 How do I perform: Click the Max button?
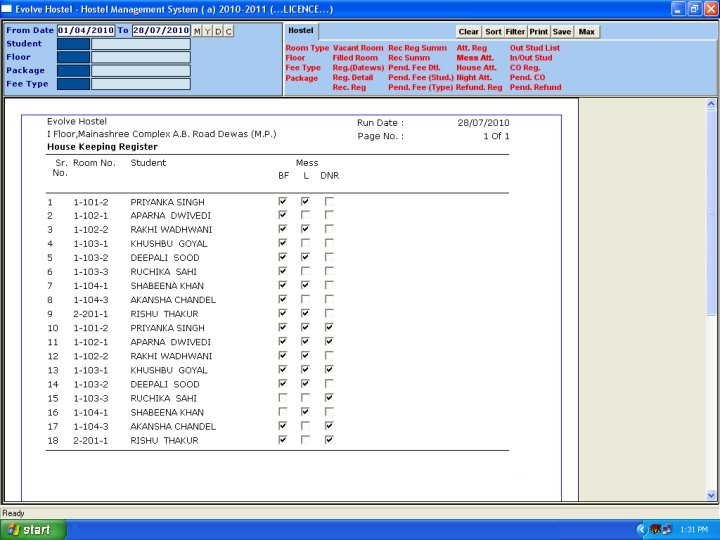[586, 32]
